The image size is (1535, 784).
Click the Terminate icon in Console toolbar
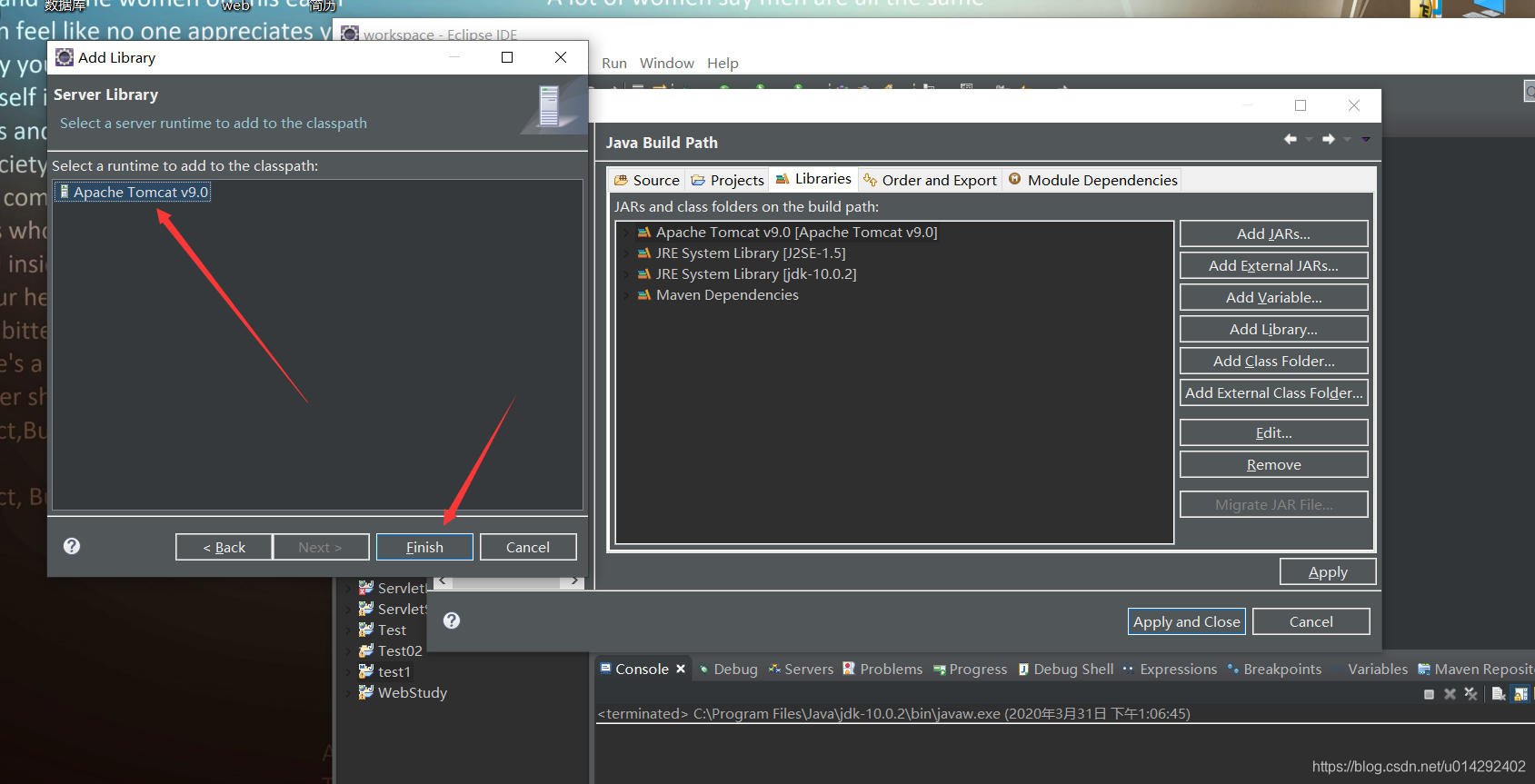(1429, 694)
